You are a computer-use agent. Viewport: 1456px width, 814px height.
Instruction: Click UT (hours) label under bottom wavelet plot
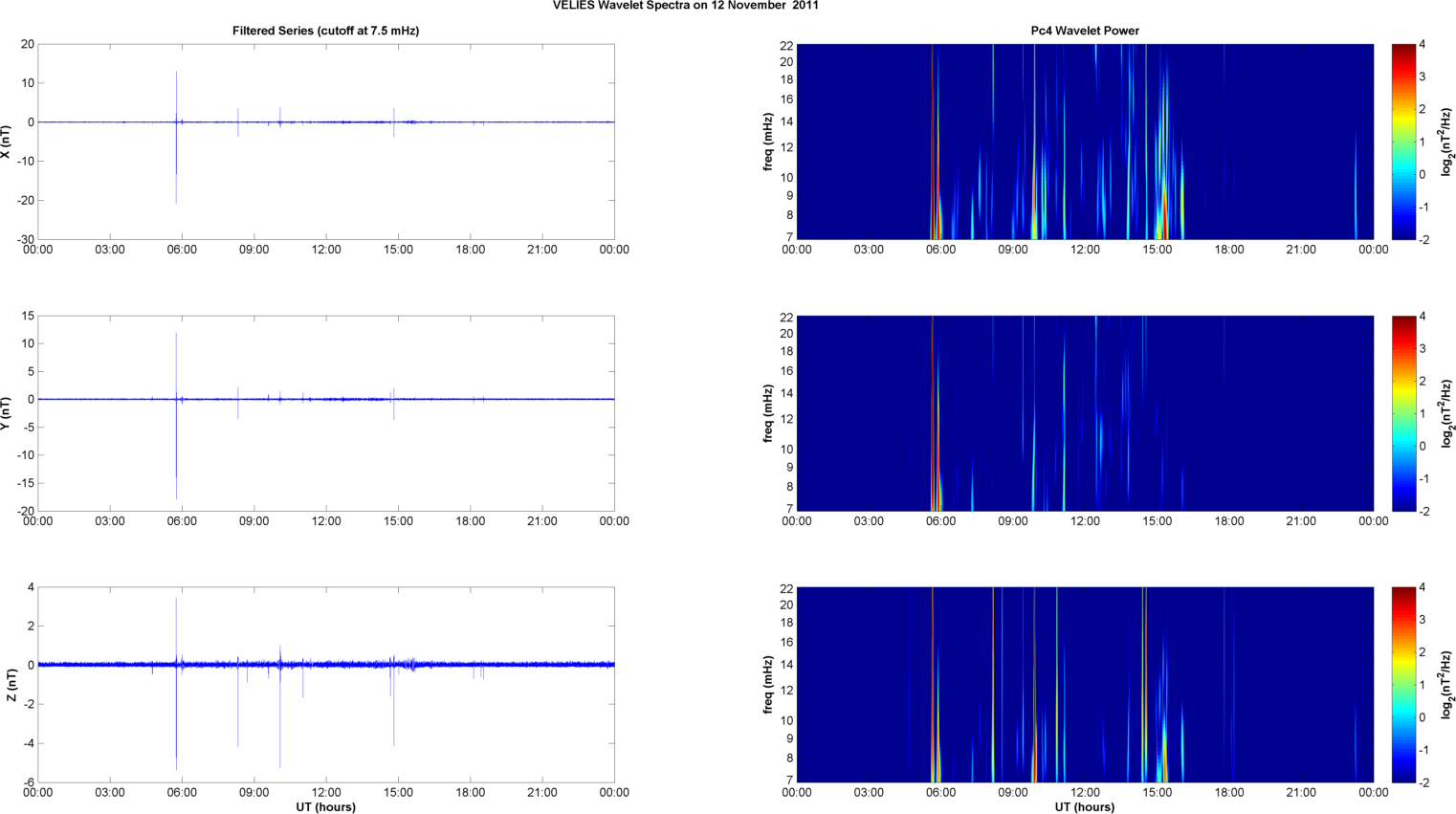coord(1084,806)
